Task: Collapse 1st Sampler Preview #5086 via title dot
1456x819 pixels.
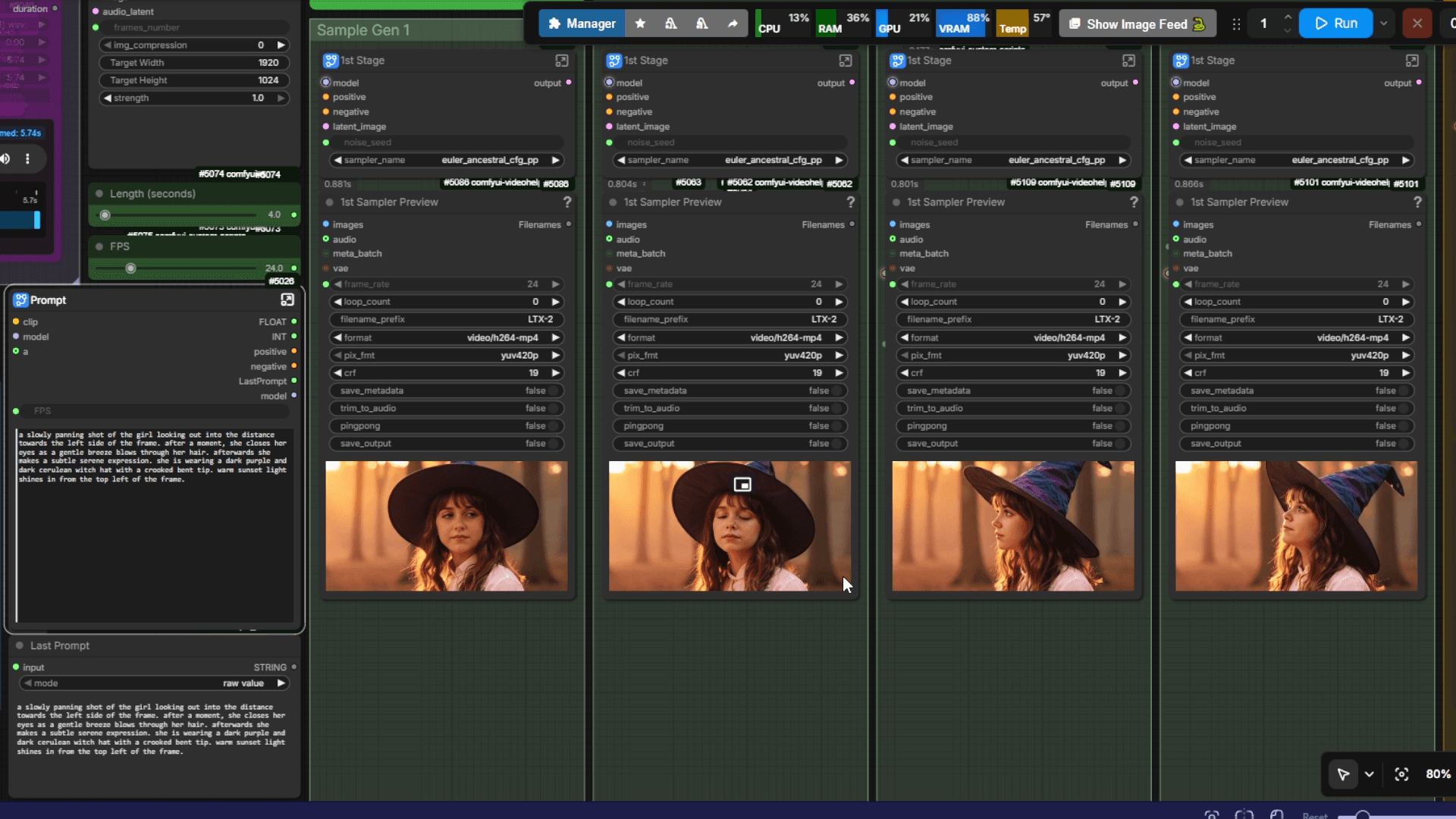Action: 330,202
